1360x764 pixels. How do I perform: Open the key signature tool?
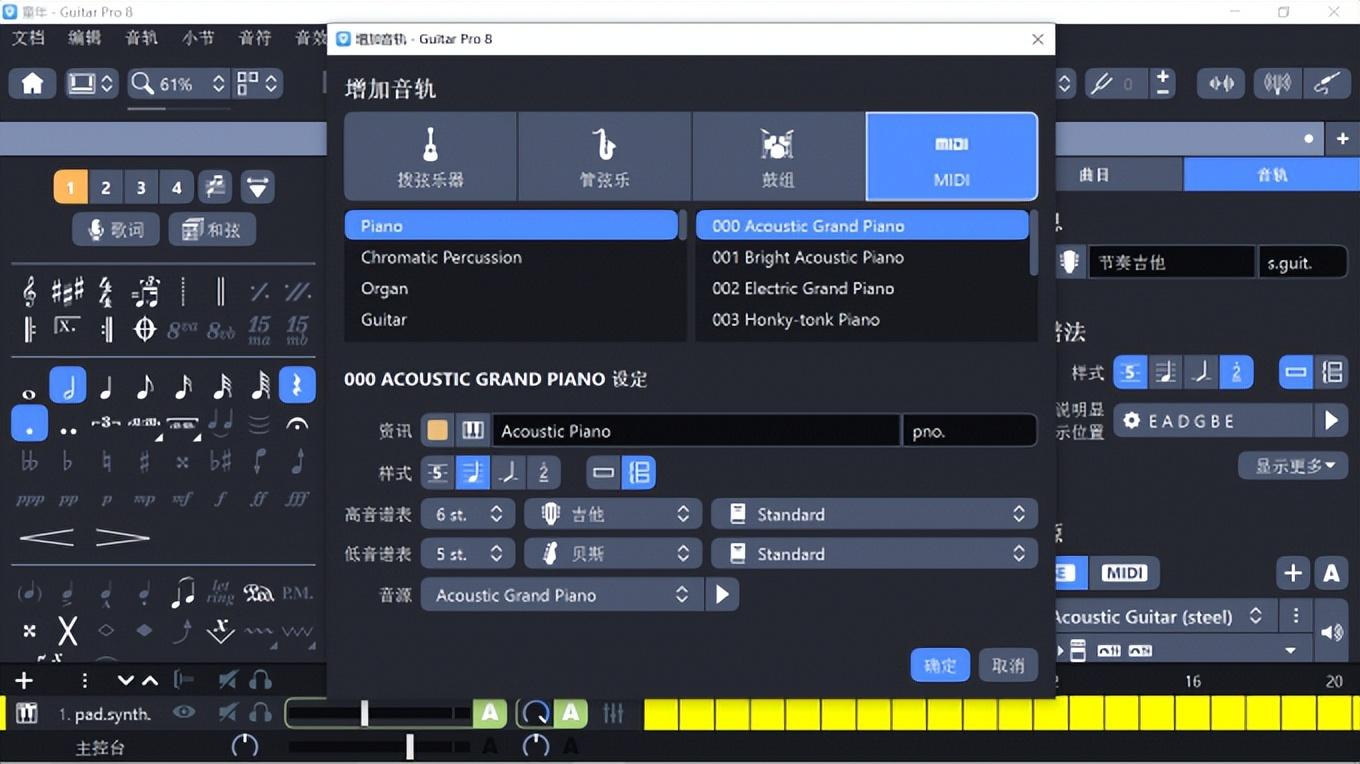(x=68, y=292)
